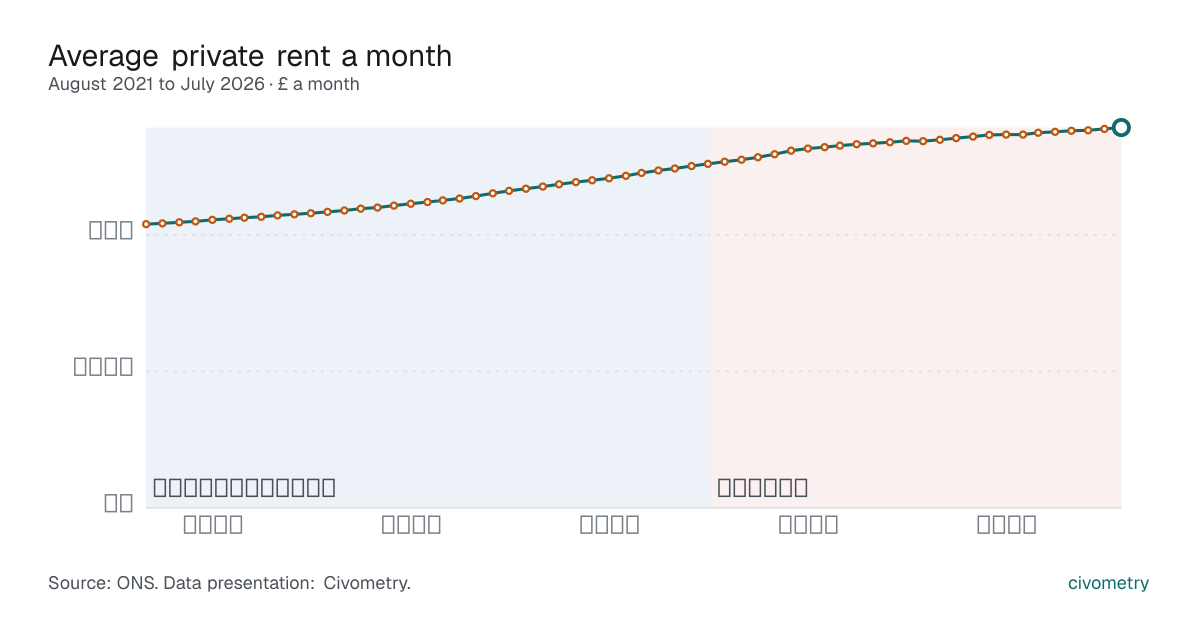Screen dimensions: 1200x630
Task: Click the bottom y-axis tick label
Action: pos(119,503)
